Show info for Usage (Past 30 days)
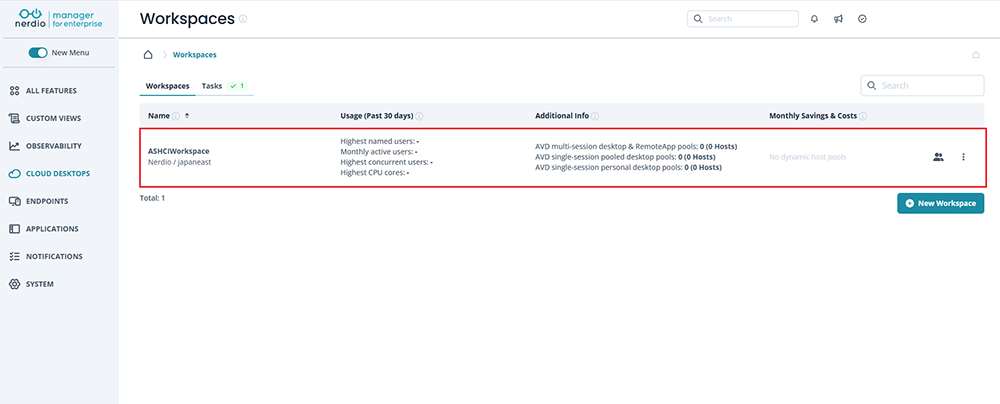This screenshot has width=1000, height=404. point(420,116)
